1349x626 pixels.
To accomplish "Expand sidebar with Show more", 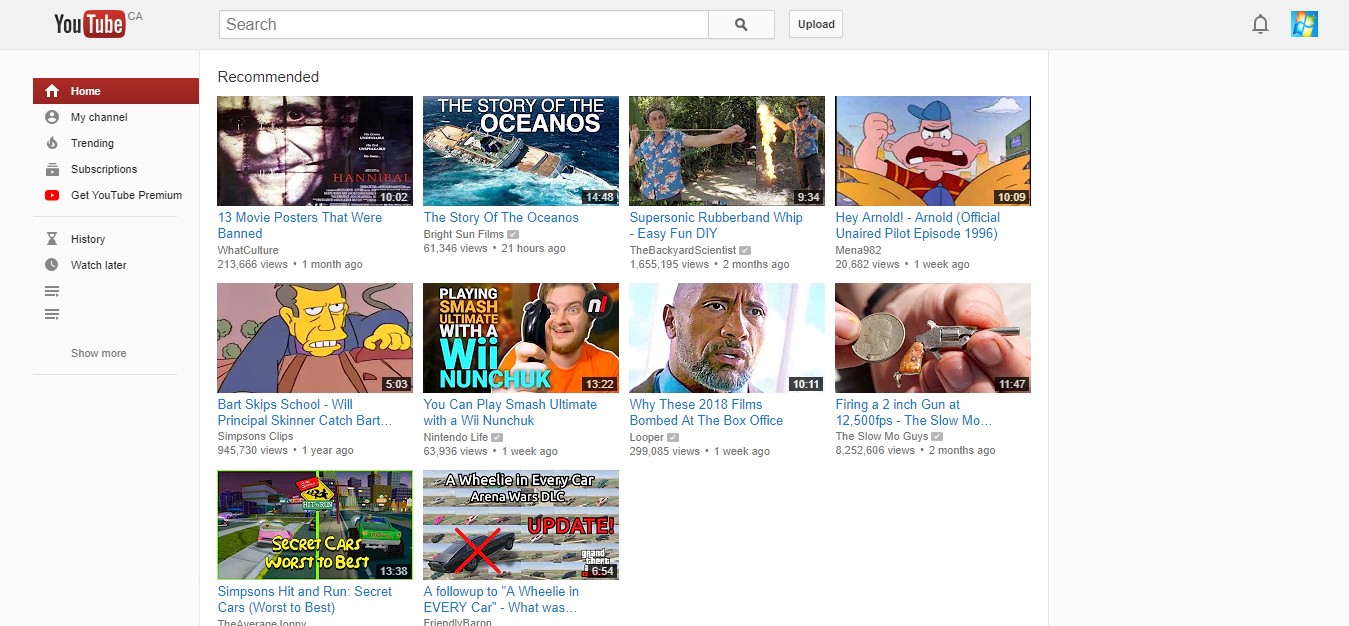I will pos(98,353).
